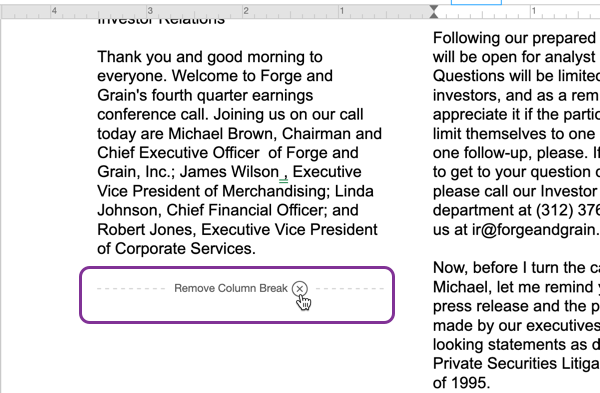Click the 1 mark in white ruler area
Image resolution: width=600 pixels, height=393 pixels.
point(533,11)
